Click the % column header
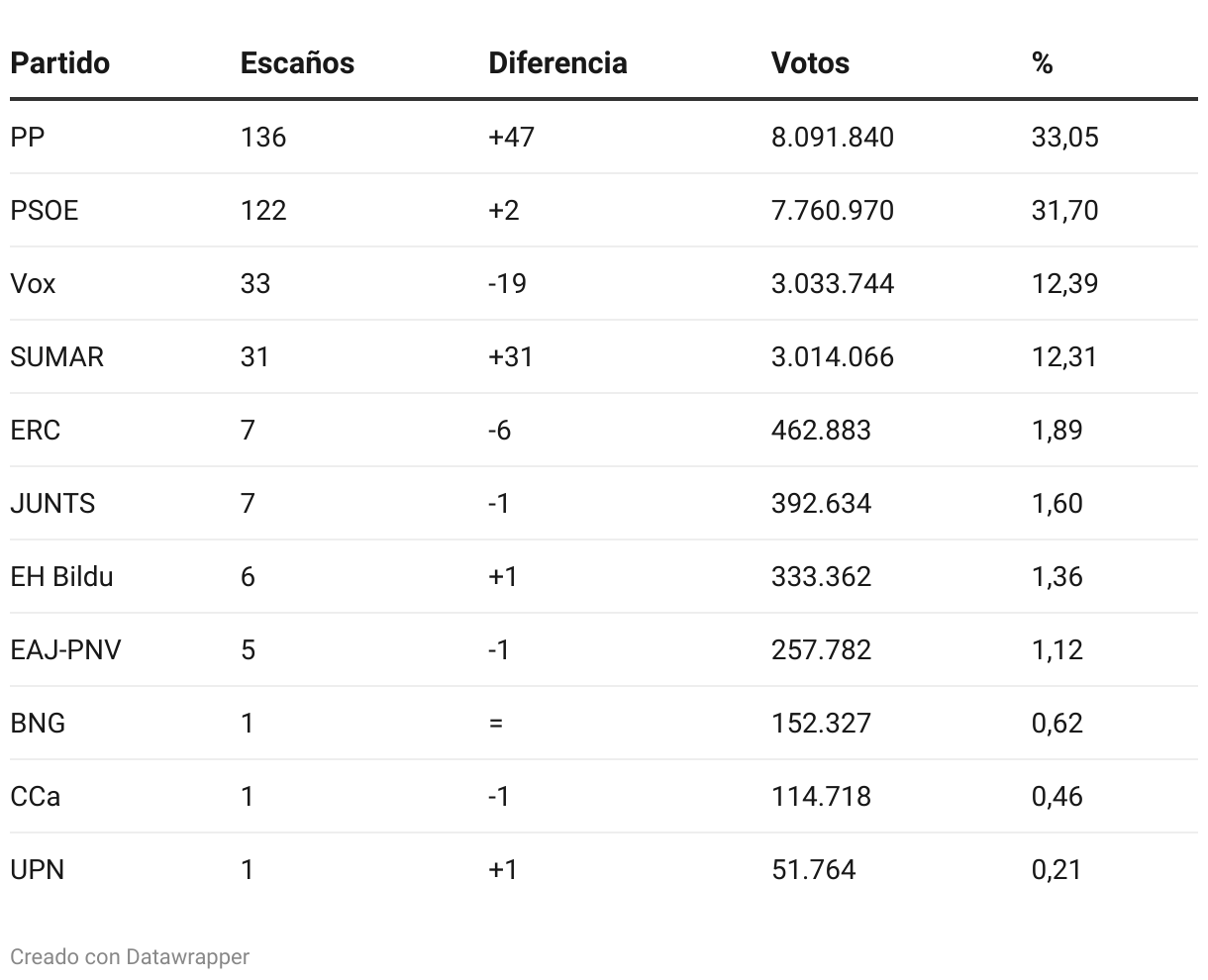 coord(1042,63)
